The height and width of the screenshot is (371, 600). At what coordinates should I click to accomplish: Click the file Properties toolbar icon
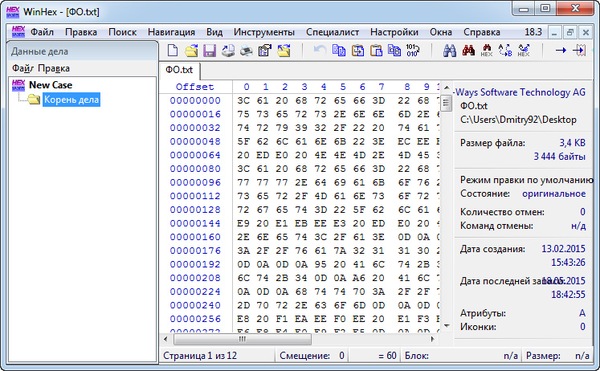coord(264,50)
